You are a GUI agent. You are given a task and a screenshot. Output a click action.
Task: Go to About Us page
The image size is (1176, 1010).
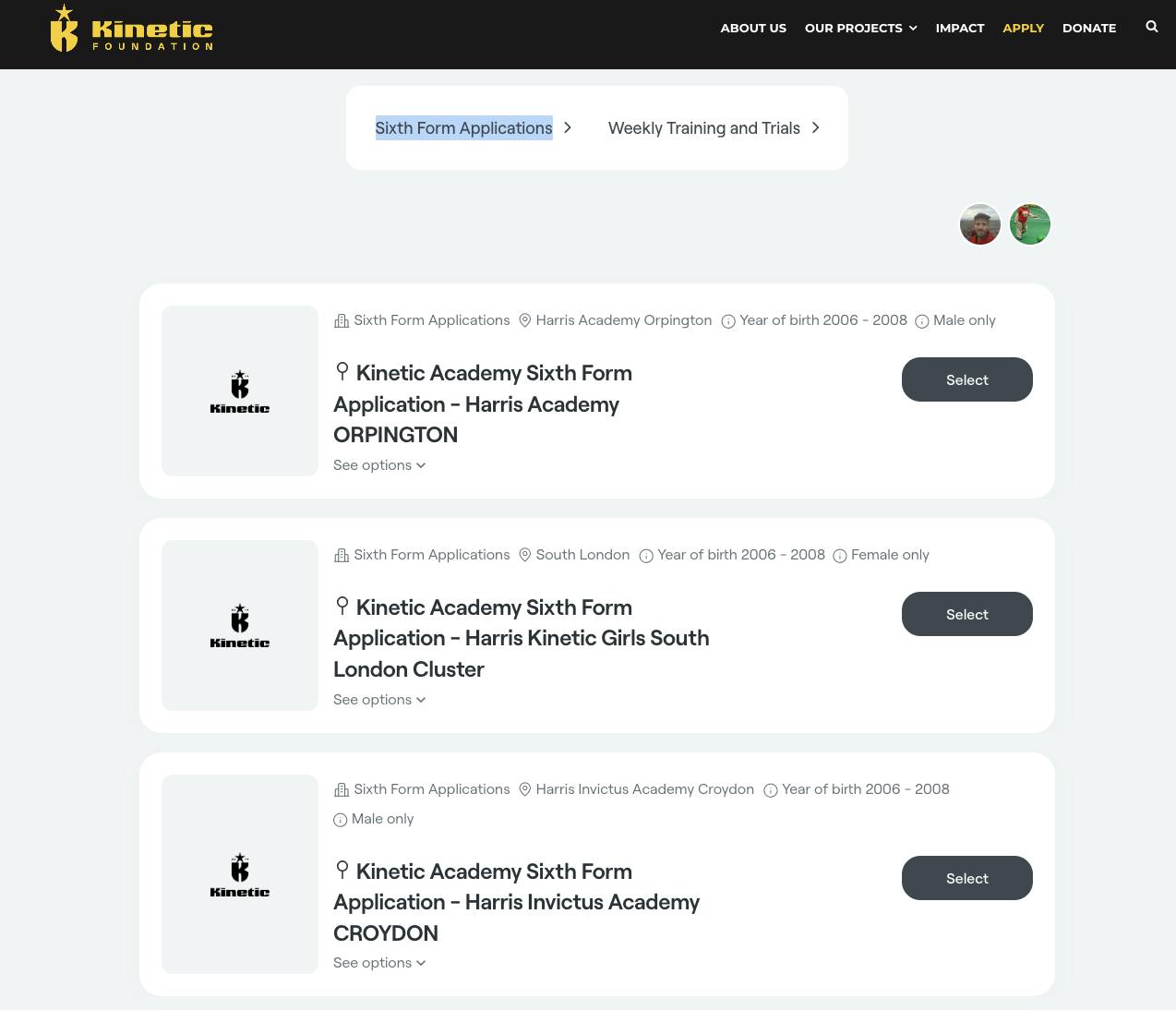pyautogui.click(x=753, y=28)
